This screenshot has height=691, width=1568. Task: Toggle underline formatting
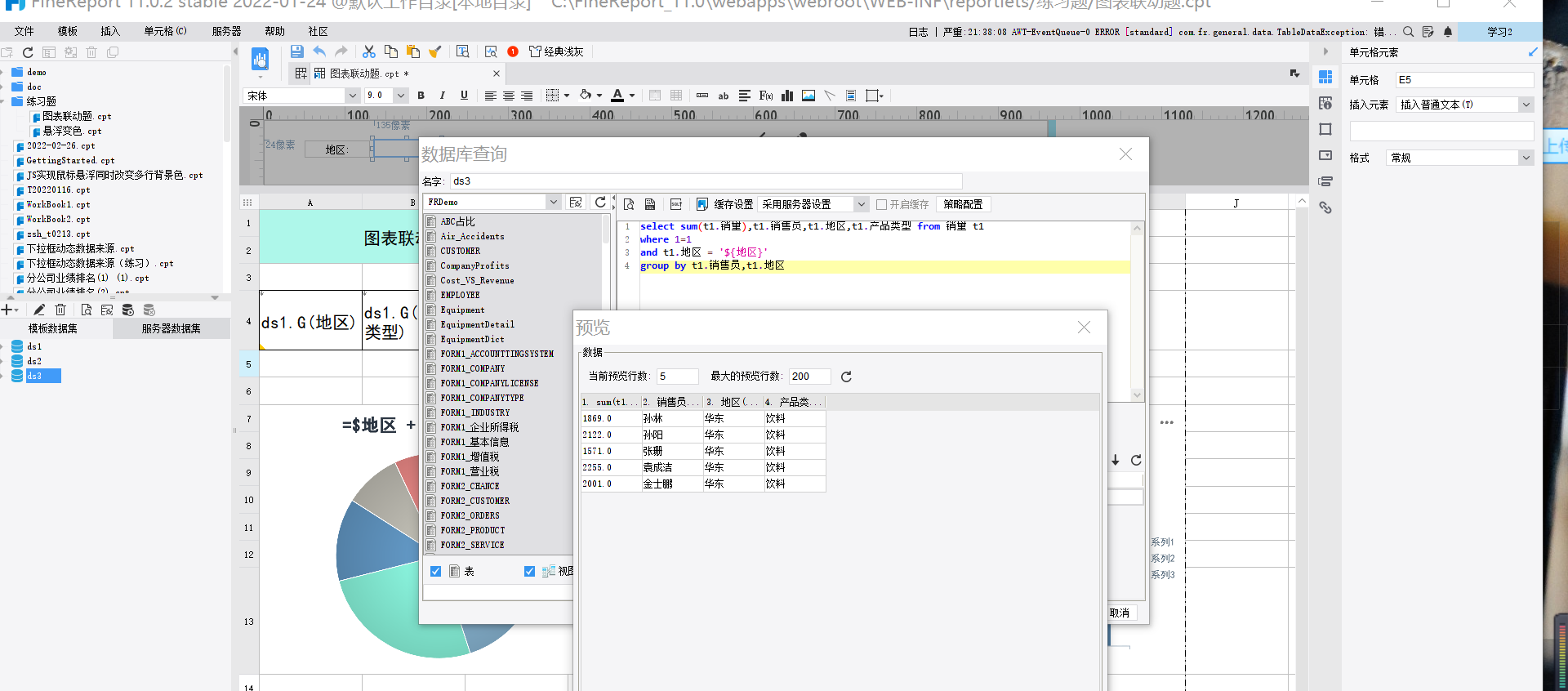click(x=464, y=96)
